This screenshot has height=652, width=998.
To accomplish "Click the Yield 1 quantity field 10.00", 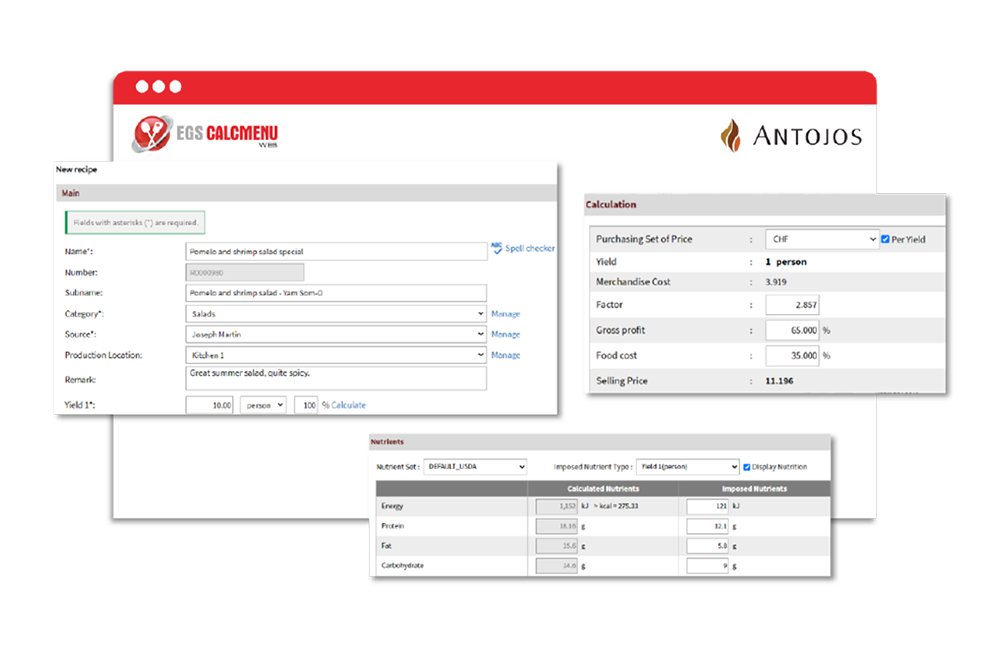I will (209, 405).
